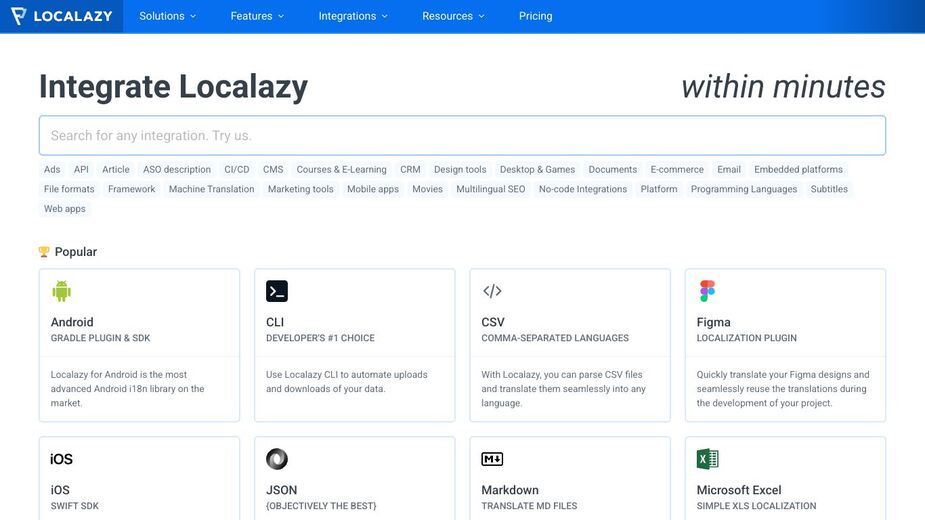Filter by CI/CD tag
The height and width of the screenshot is (520, 925).
[x=237, y=169]
